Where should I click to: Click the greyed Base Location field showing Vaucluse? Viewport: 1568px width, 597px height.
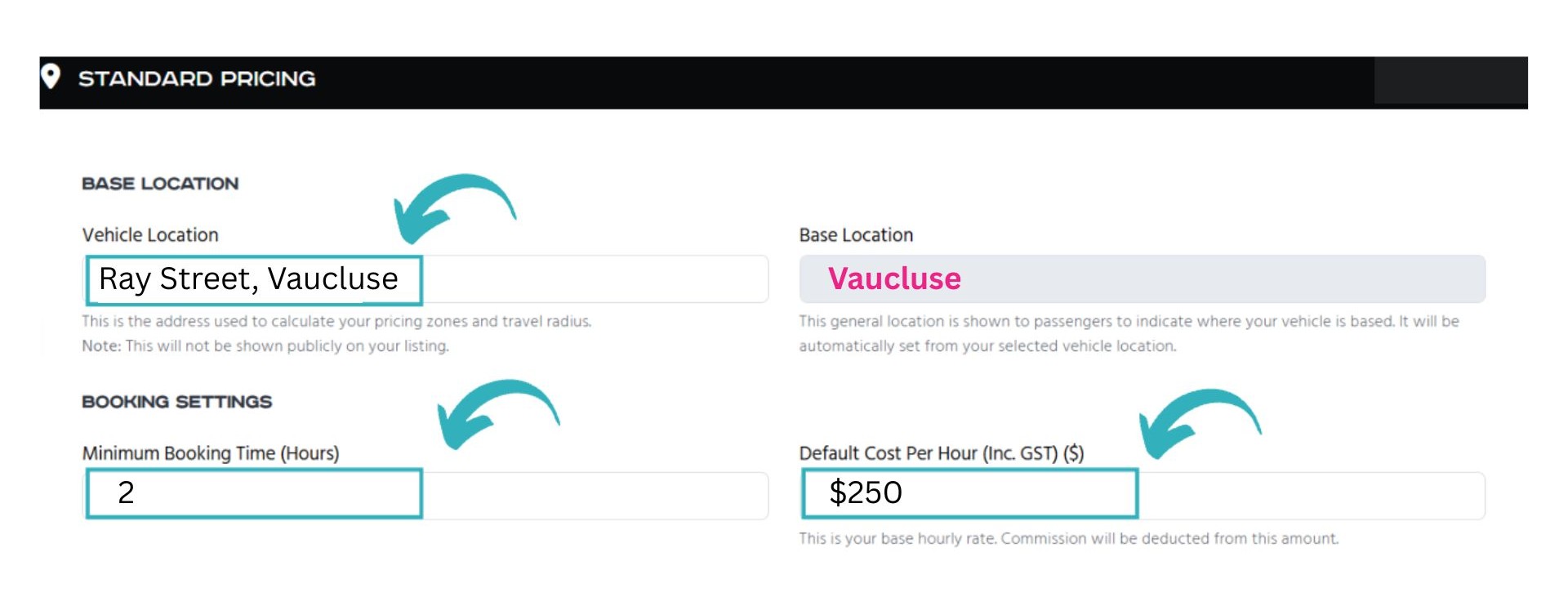[x=1141, y=279]
